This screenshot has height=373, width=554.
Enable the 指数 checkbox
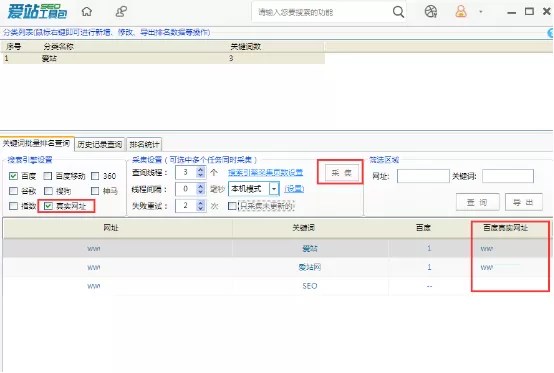click(x=13, y=206)
